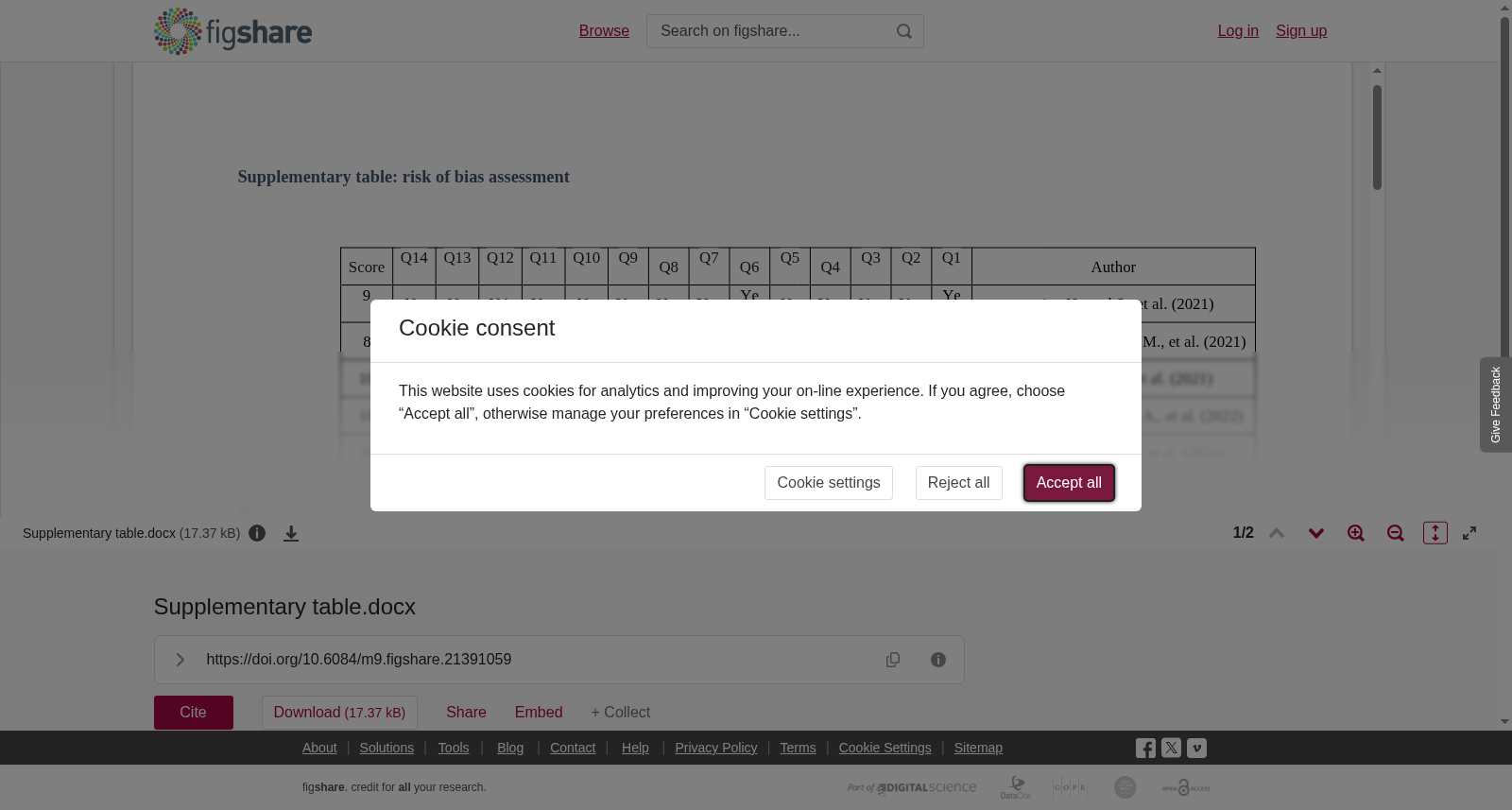Viewport: 1512px width, 810px height.
Task: Open Blog footer link
Action: tap(510, 748)
